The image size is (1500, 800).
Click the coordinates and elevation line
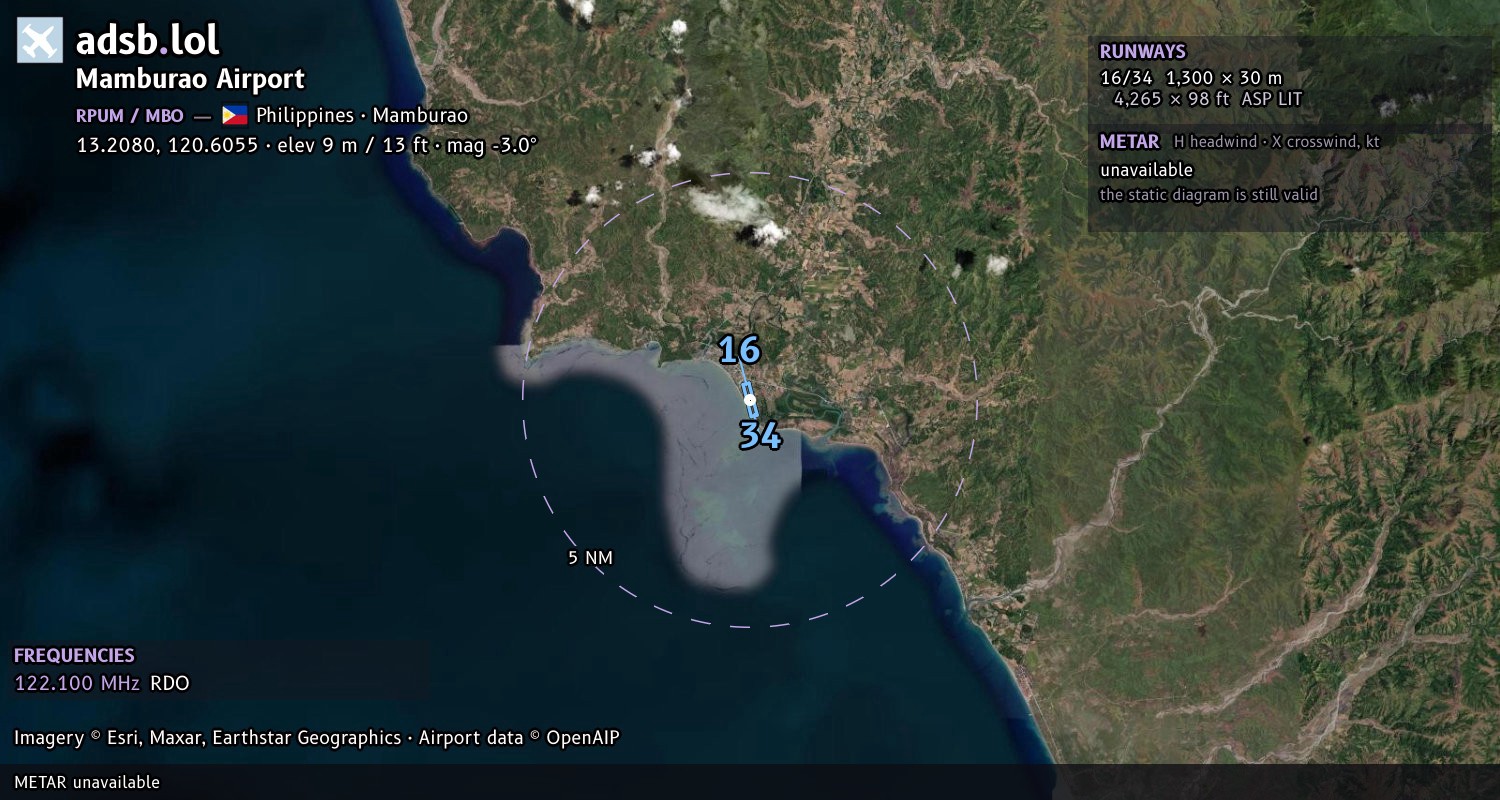click(307, 145)
